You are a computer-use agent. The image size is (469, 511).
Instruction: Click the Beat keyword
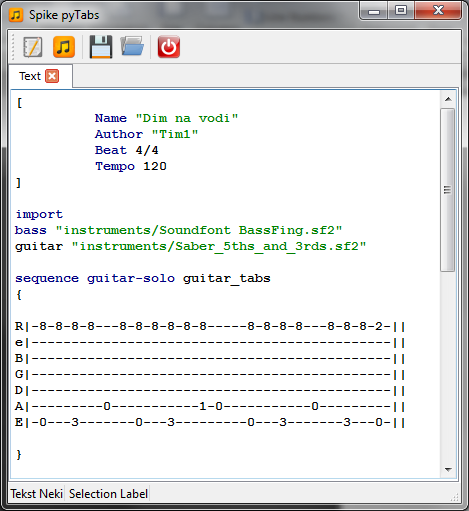(111, 150)
